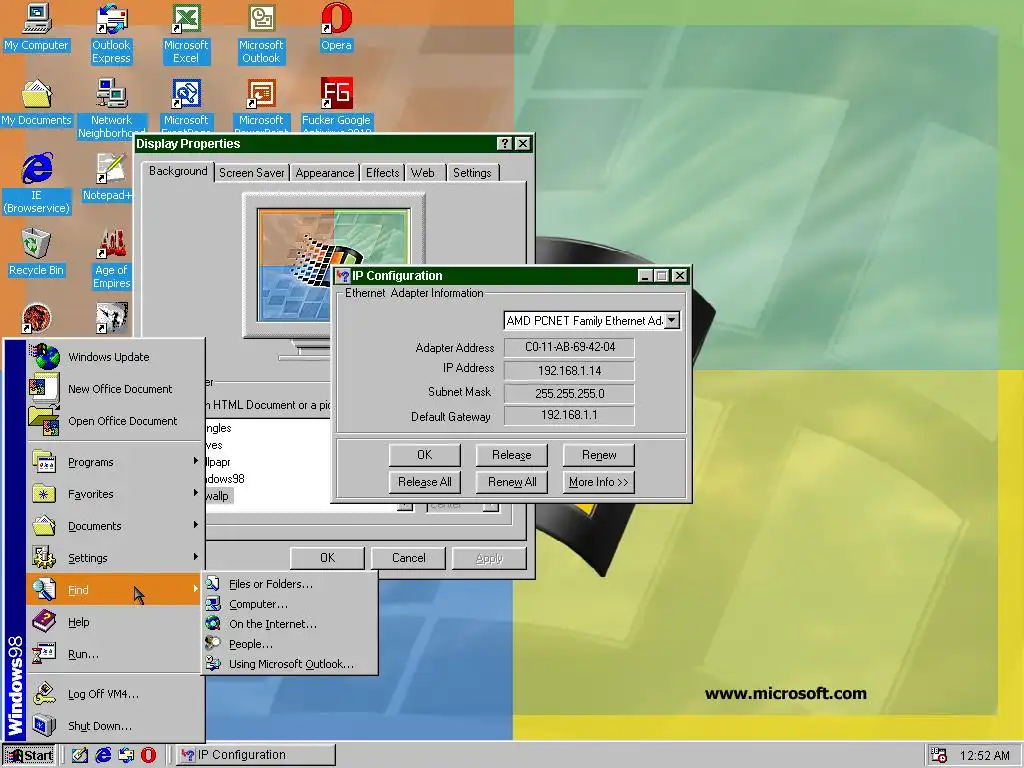This screenshot has width=1024, height=768.
Task: Launch Age of Empires desktop shortcut
Action: (111, 258)
